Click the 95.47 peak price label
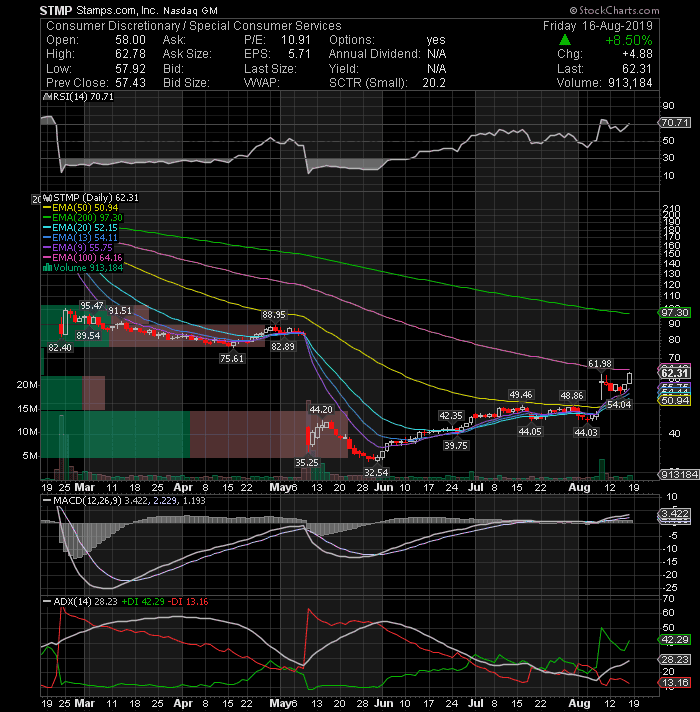Viewport: 700px width, 712px height. click(92, 306)
